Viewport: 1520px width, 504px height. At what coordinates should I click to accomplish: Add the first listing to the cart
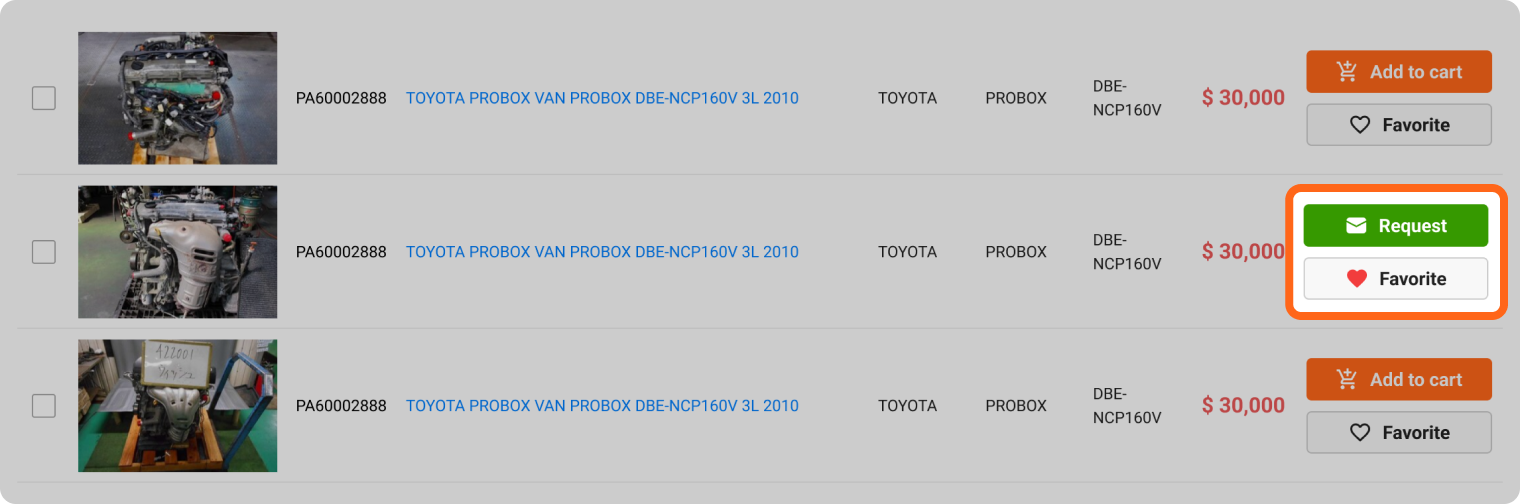click(x=1398, y=72)
